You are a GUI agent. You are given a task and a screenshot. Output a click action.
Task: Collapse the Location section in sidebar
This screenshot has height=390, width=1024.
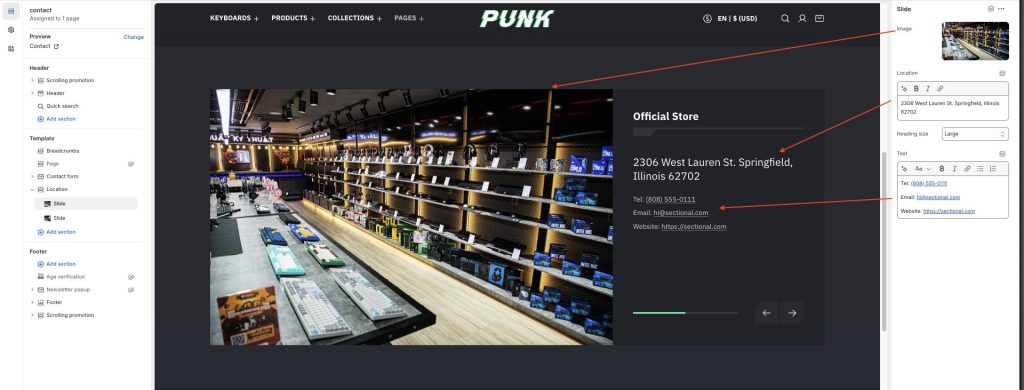point(33,189)
